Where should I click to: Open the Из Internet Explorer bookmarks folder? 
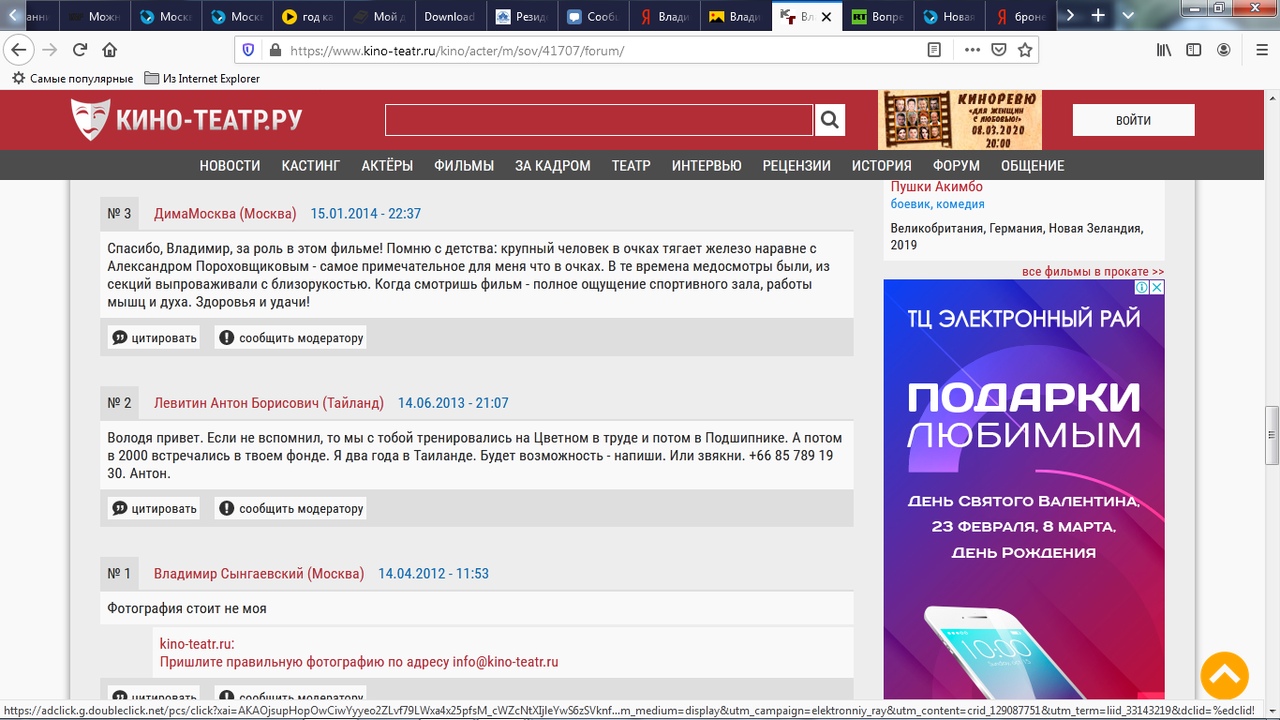(202, 78)
